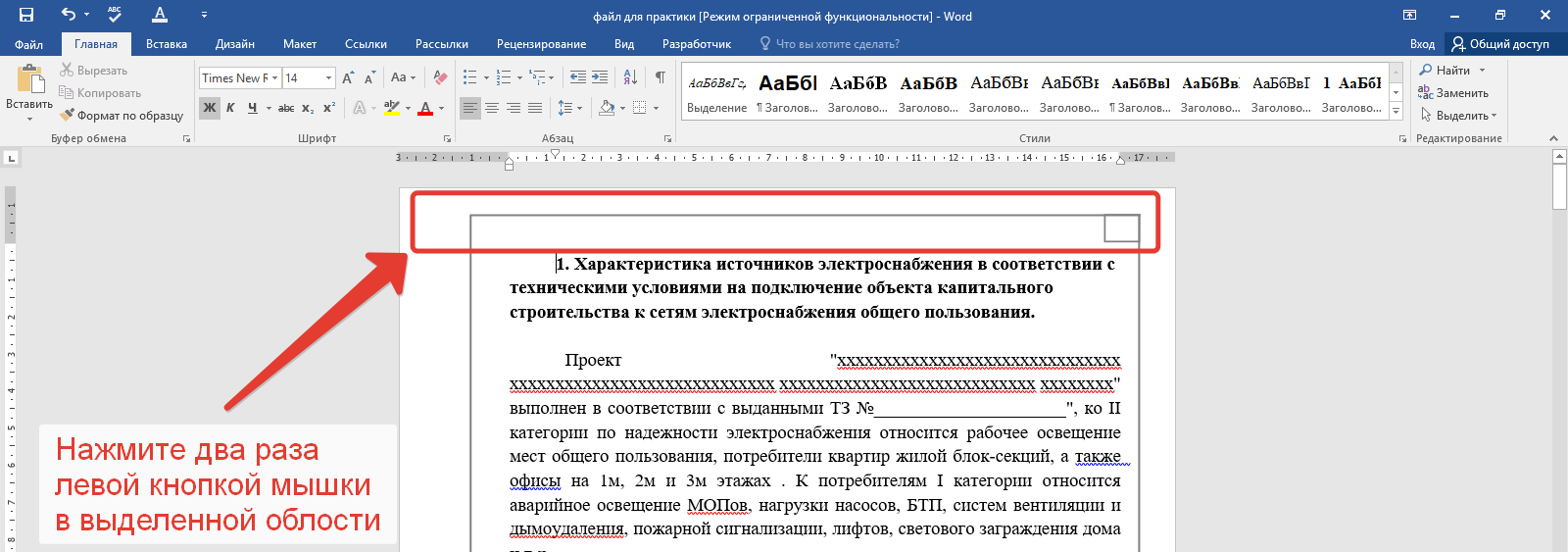Show paragraph marks with pilcrow icon
Screen dimensions: 1568x552
[x=661, y=77]
